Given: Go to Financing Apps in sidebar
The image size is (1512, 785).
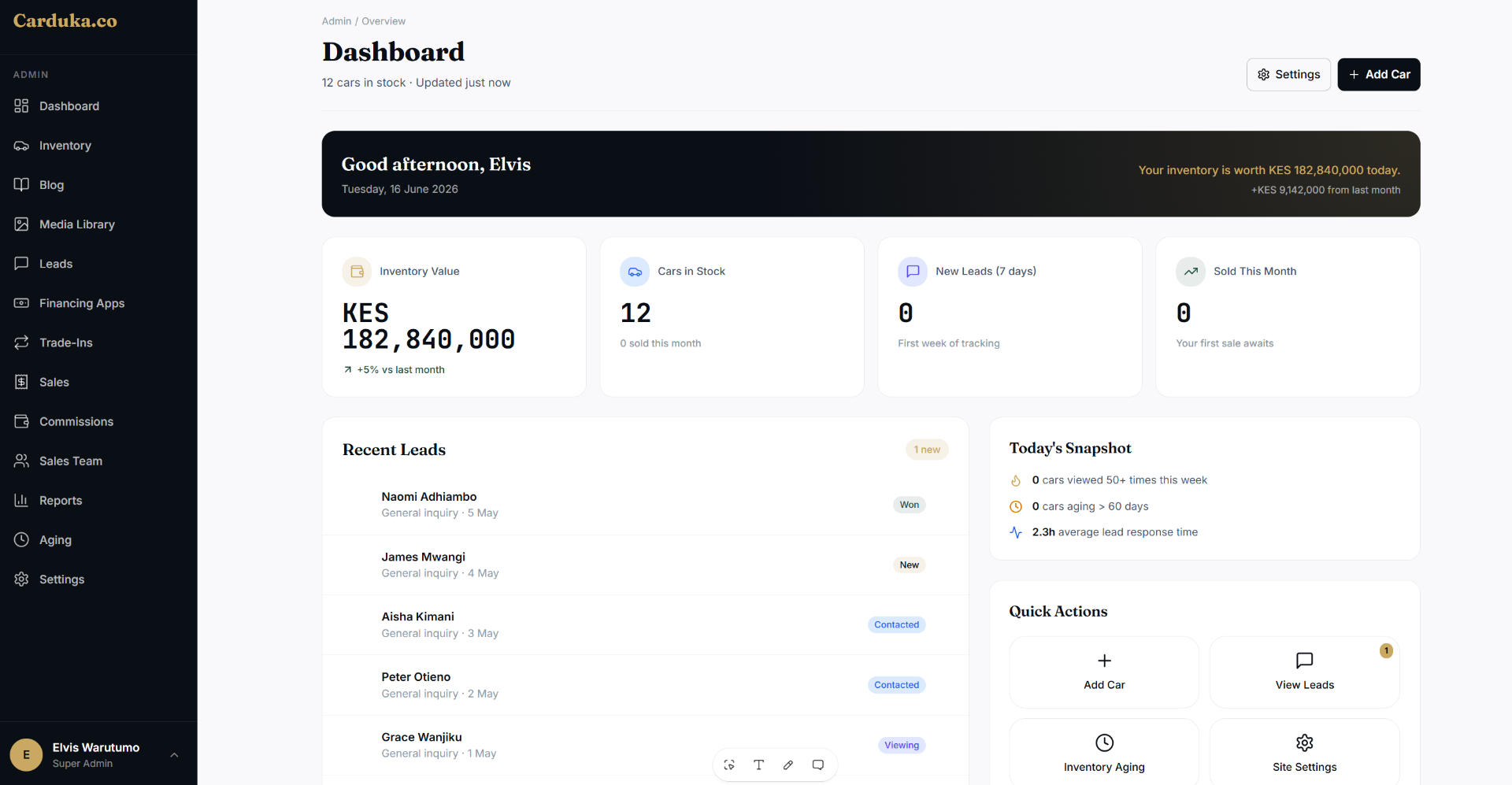Looking at the screenshot, I should tap(98, 303).
